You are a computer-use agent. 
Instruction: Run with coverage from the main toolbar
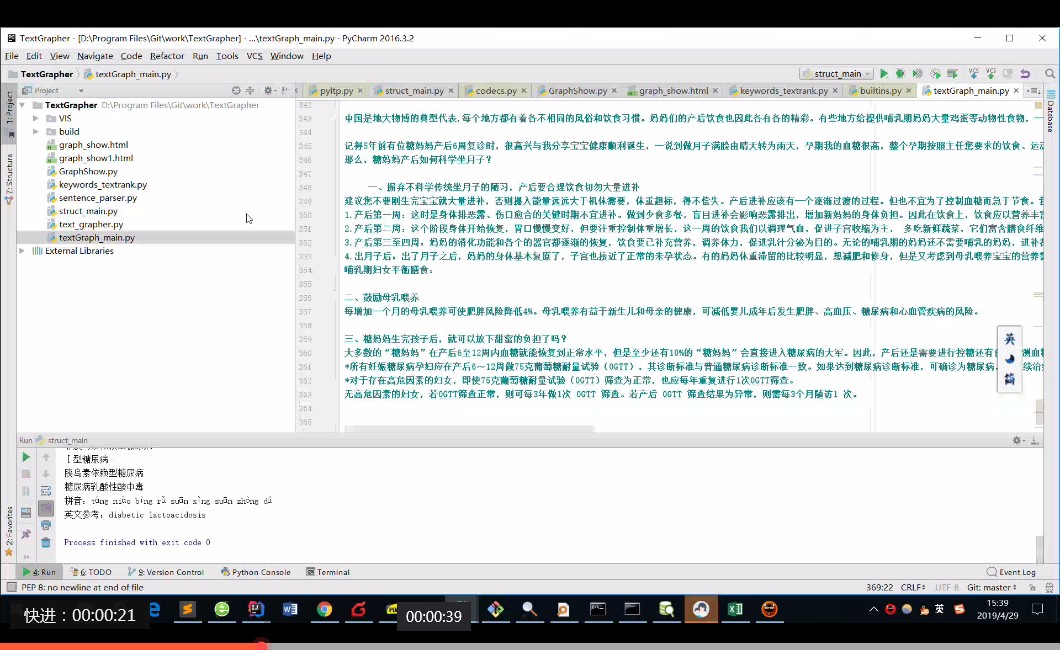pos(917,74)
